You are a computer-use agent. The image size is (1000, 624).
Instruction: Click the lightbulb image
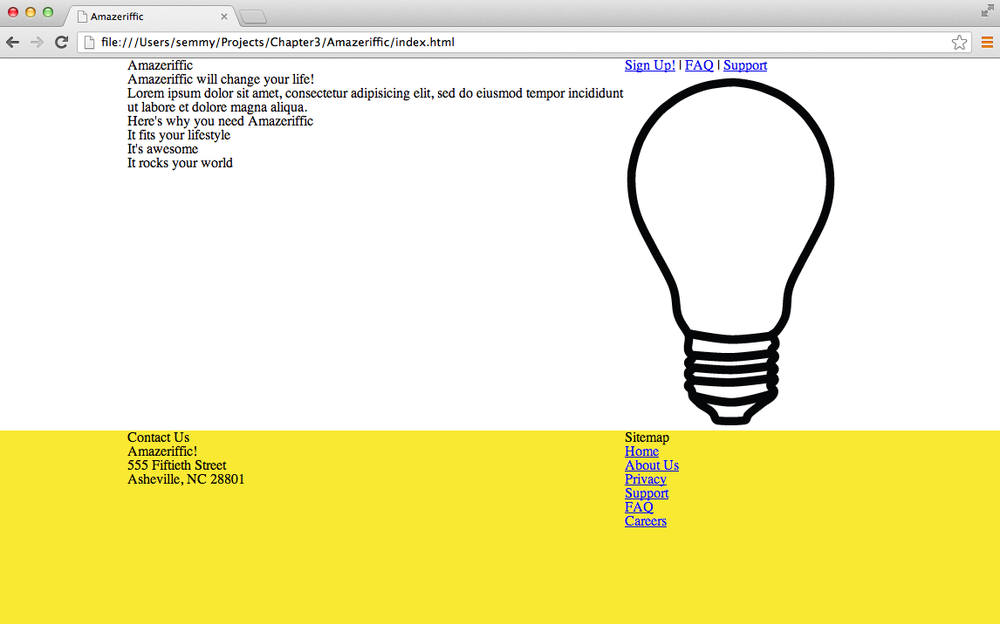(731, 251)
